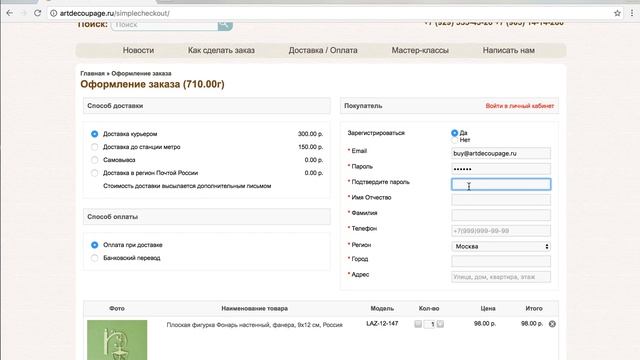This screenshot has height=360, width=640.
Task: Click the Фамилия input field
Action: click(x=501, y=215)
